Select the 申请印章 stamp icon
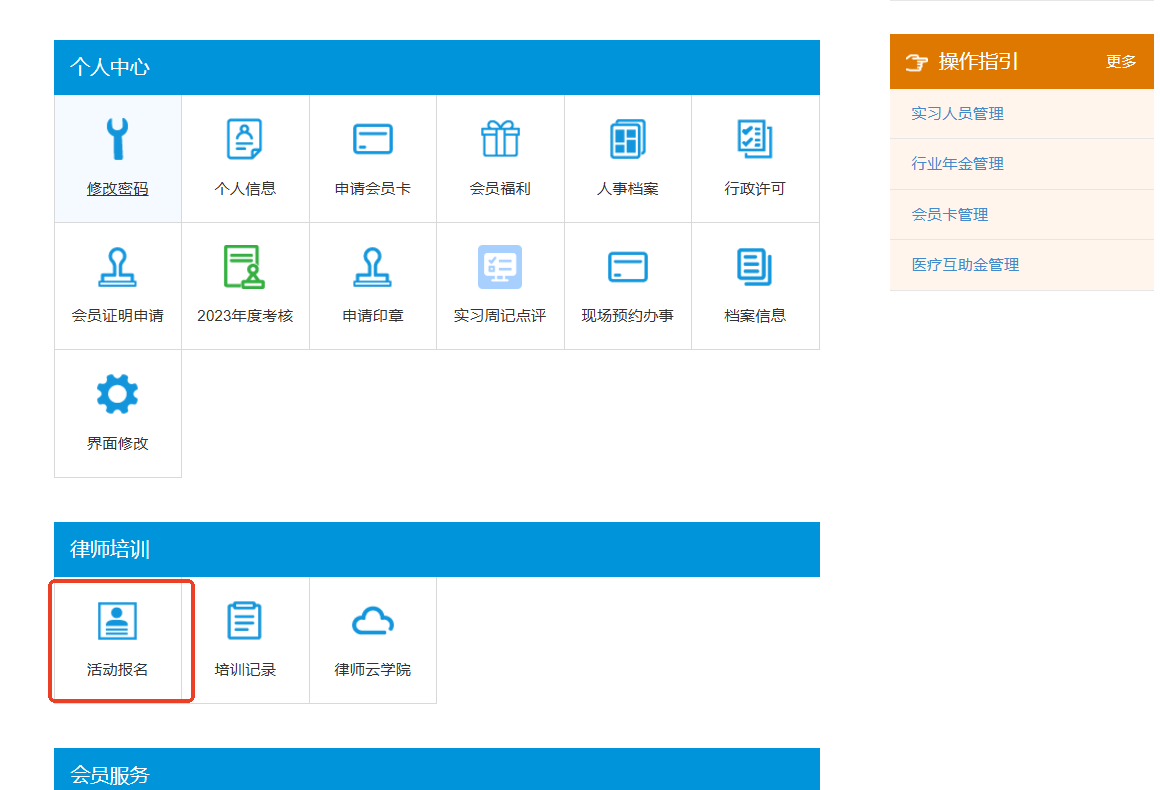The image size is (1160, 790). (x=373, y=267)
